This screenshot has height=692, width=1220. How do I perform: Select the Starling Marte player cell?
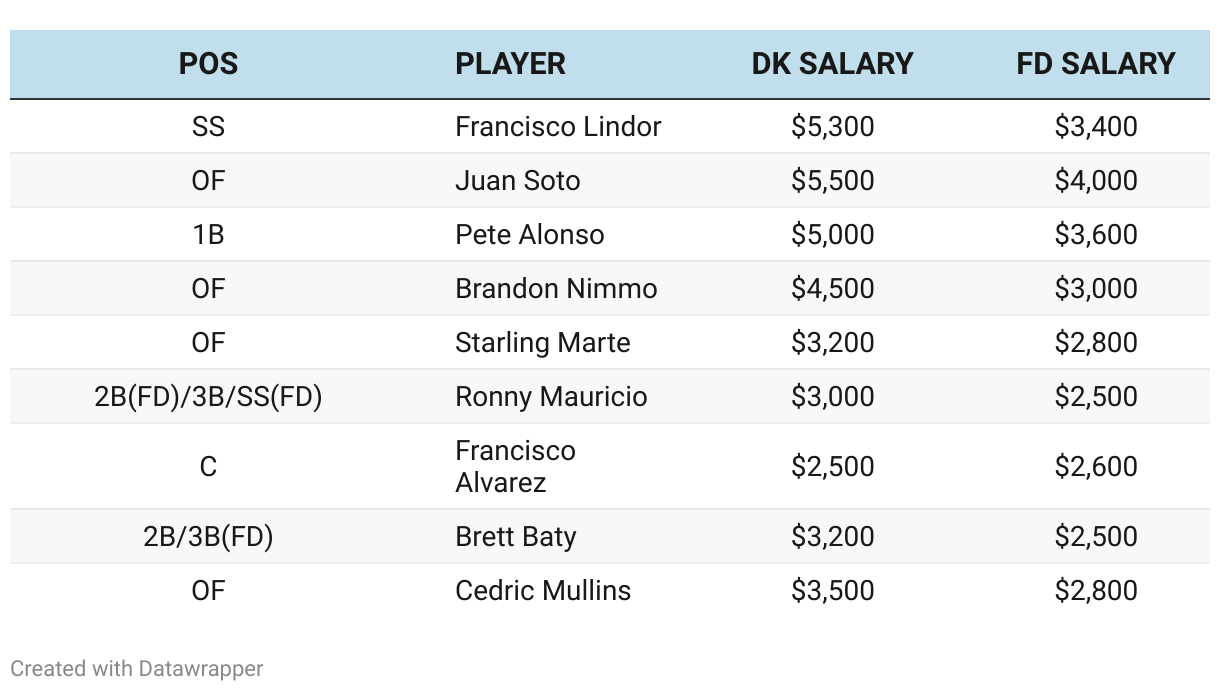[542, 343]
